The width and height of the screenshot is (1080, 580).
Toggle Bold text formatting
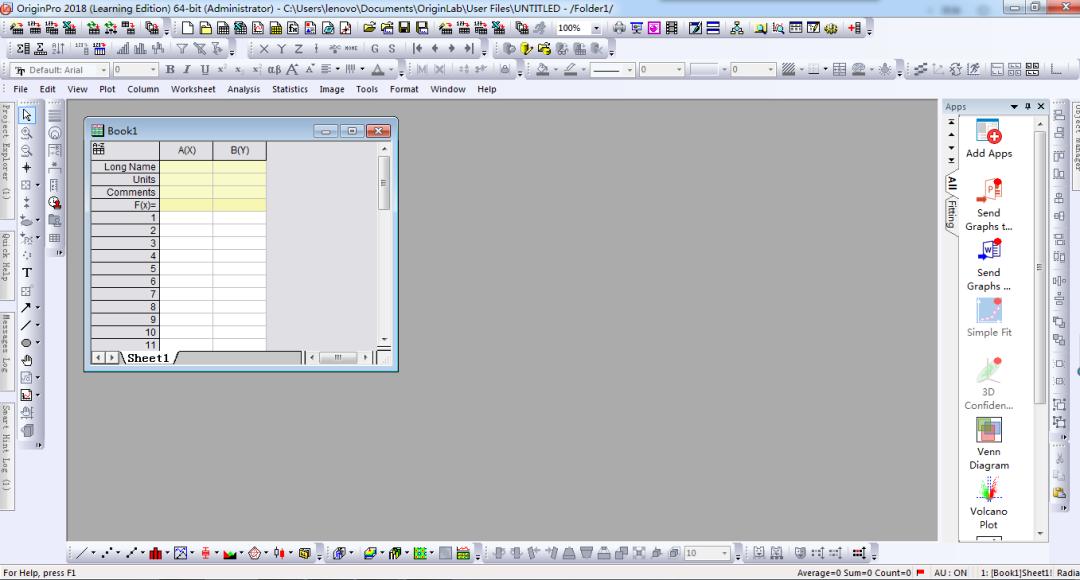click(x=170, y=70)
